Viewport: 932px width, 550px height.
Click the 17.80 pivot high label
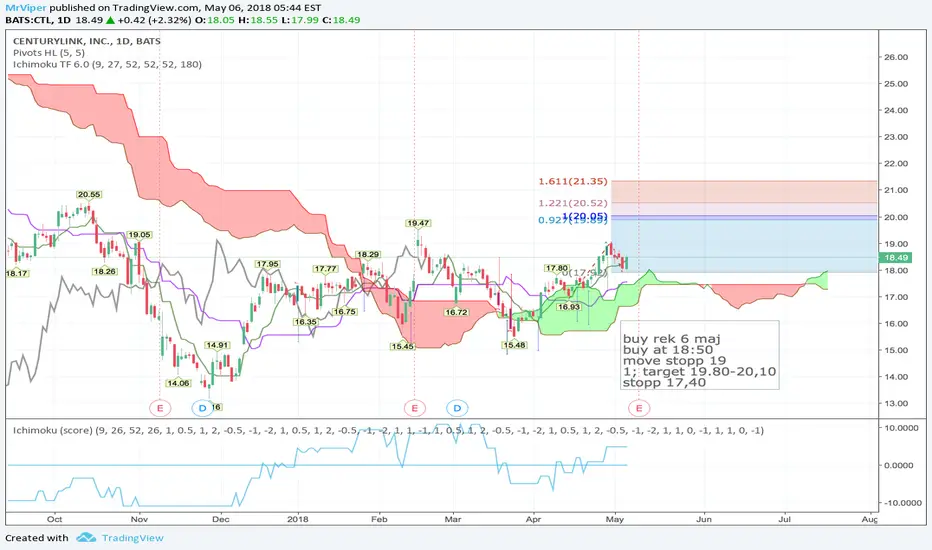coord(557,268)
